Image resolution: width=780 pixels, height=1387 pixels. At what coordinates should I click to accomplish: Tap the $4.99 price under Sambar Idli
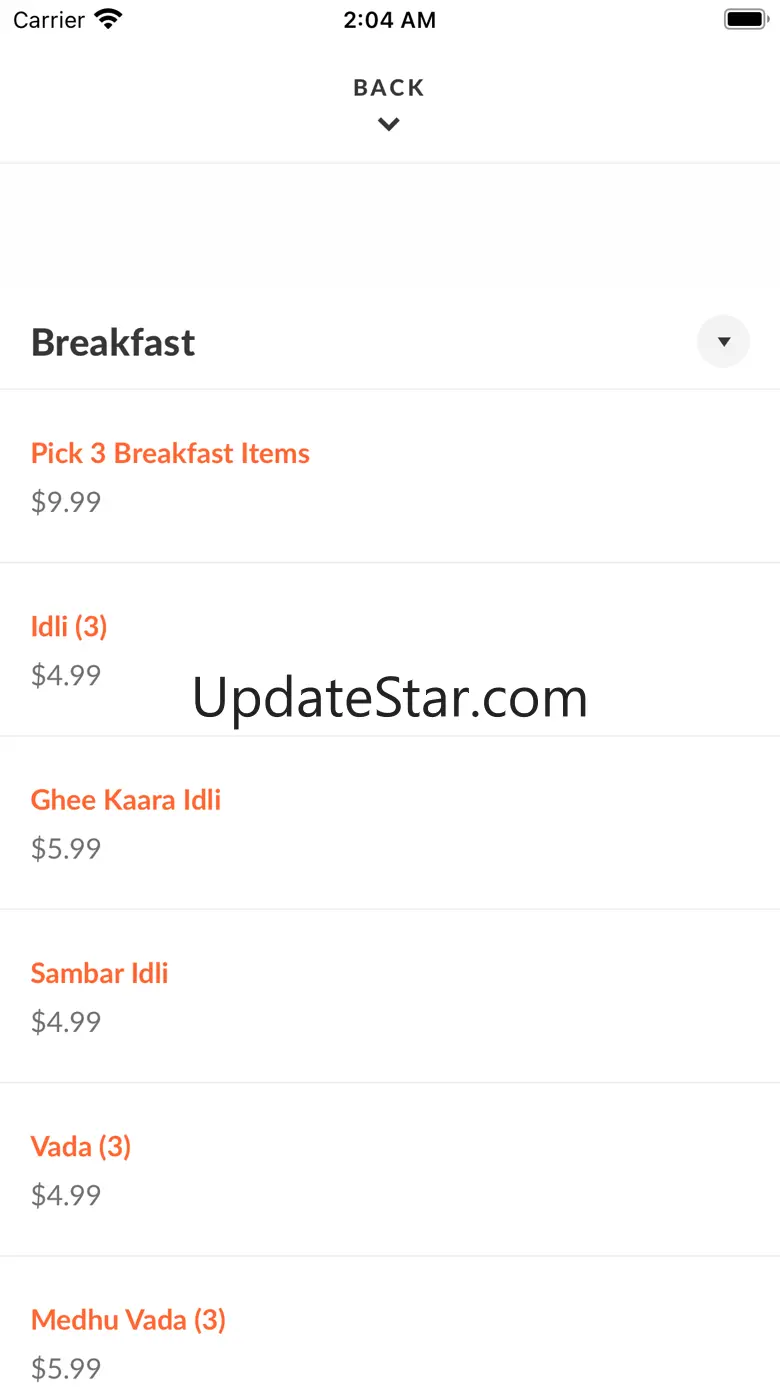(66, 1021)
